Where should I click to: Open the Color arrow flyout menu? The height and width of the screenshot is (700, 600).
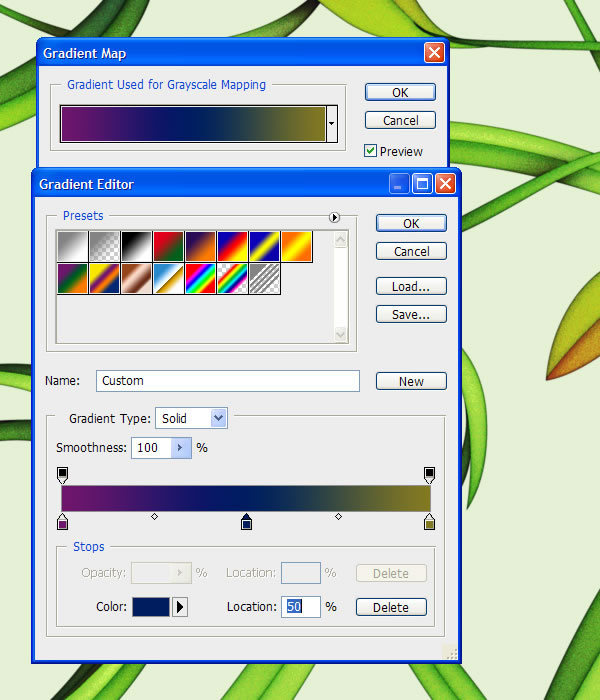click(x=180, y=607)
